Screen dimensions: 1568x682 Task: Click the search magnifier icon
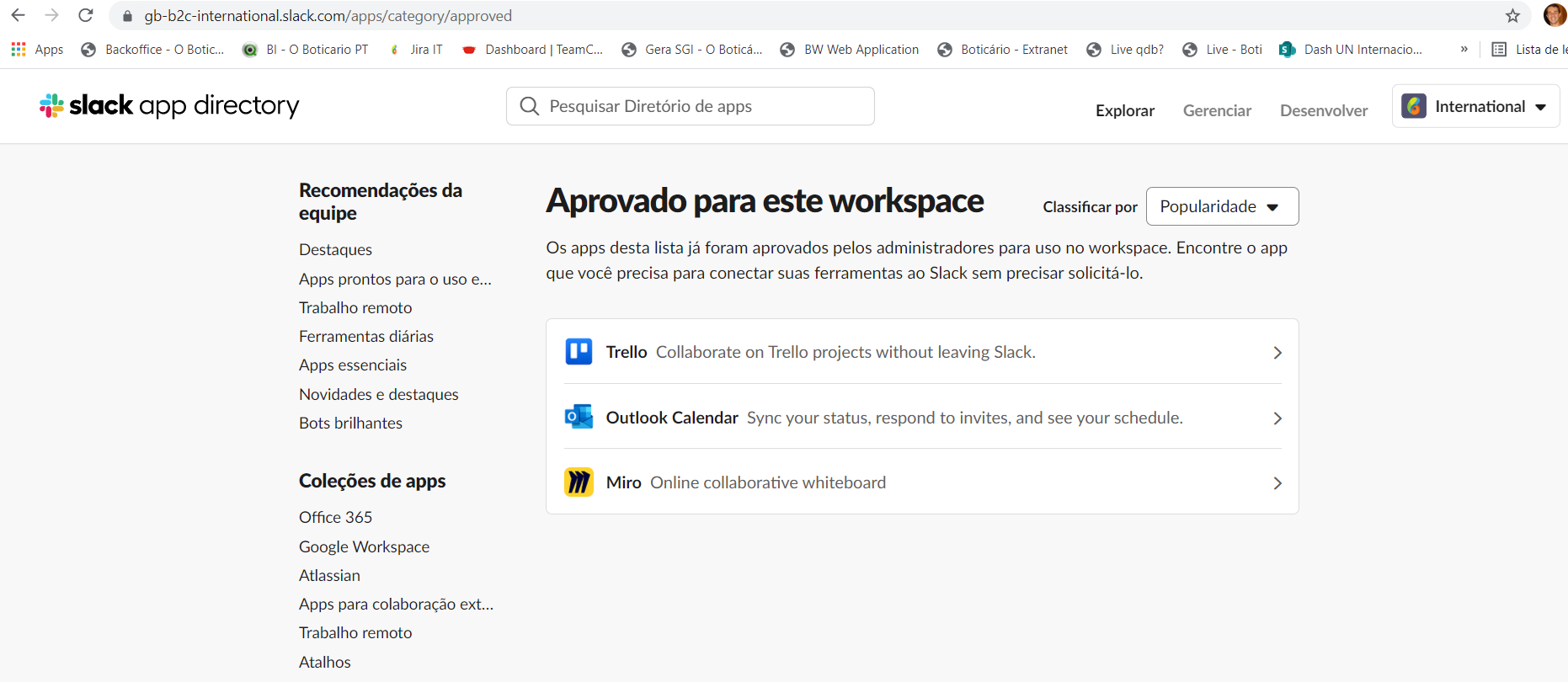(529, 106)
